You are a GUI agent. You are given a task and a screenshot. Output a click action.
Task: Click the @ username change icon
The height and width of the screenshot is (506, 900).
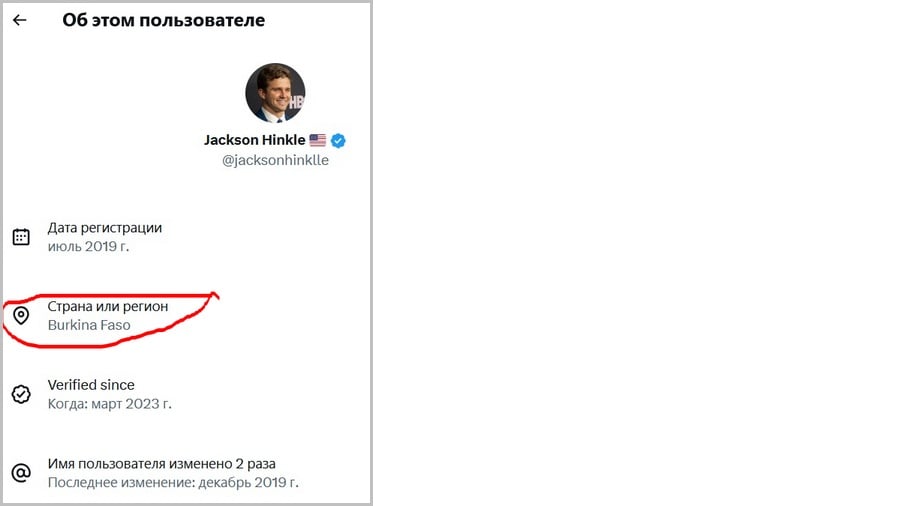pyautogui.click(x=21, y=473)
